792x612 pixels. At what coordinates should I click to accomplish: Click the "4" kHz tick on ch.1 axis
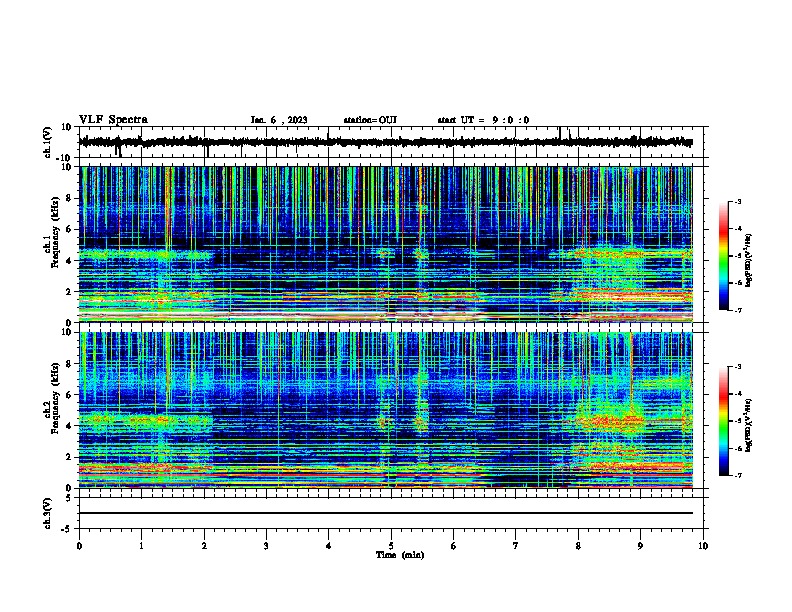69,261
